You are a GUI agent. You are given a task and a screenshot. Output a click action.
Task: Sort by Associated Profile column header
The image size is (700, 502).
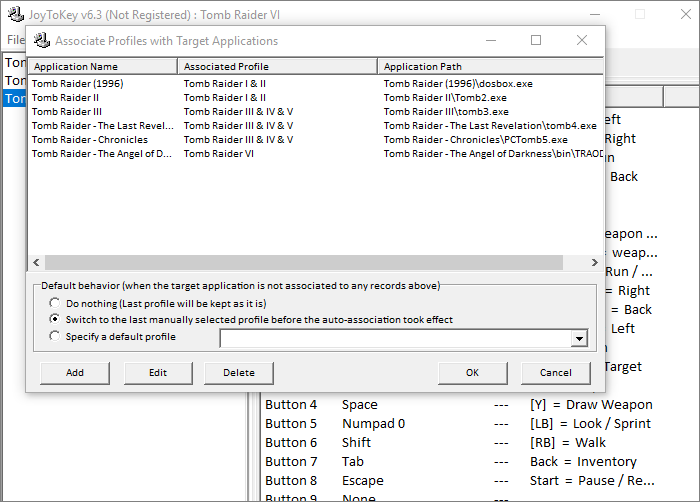coord(278,66)
